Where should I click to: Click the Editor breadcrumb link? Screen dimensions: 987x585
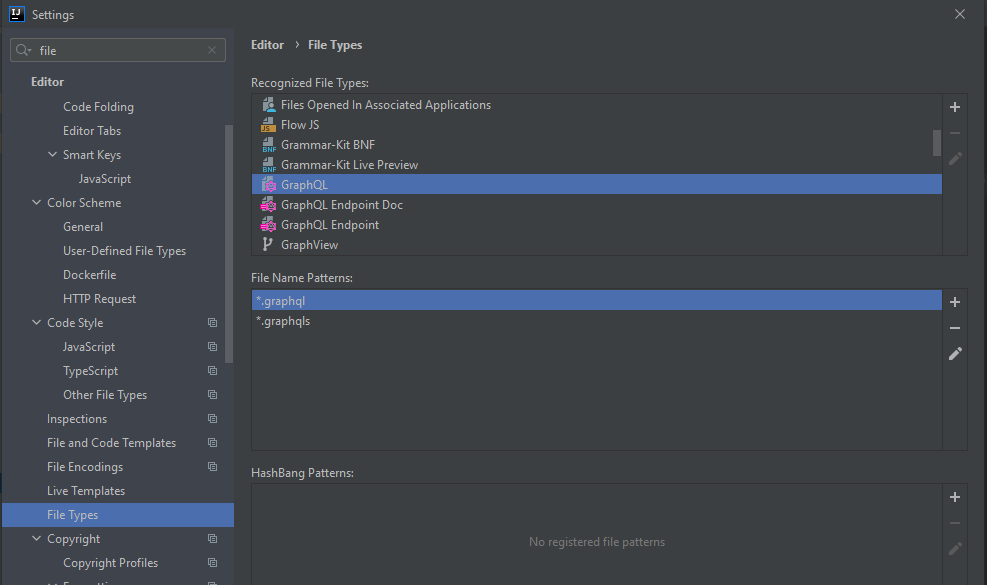(267, 44)
